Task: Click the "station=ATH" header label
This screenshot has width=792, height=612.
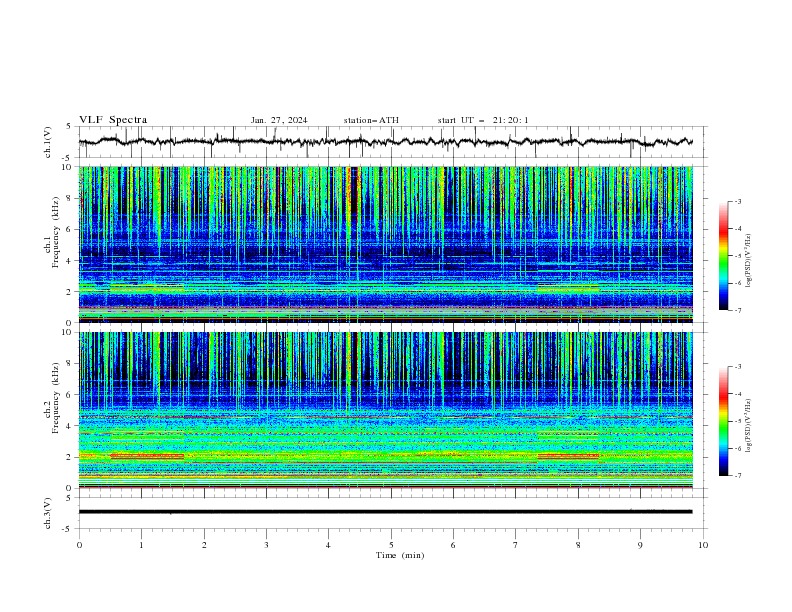Action: tap(371, 120)
